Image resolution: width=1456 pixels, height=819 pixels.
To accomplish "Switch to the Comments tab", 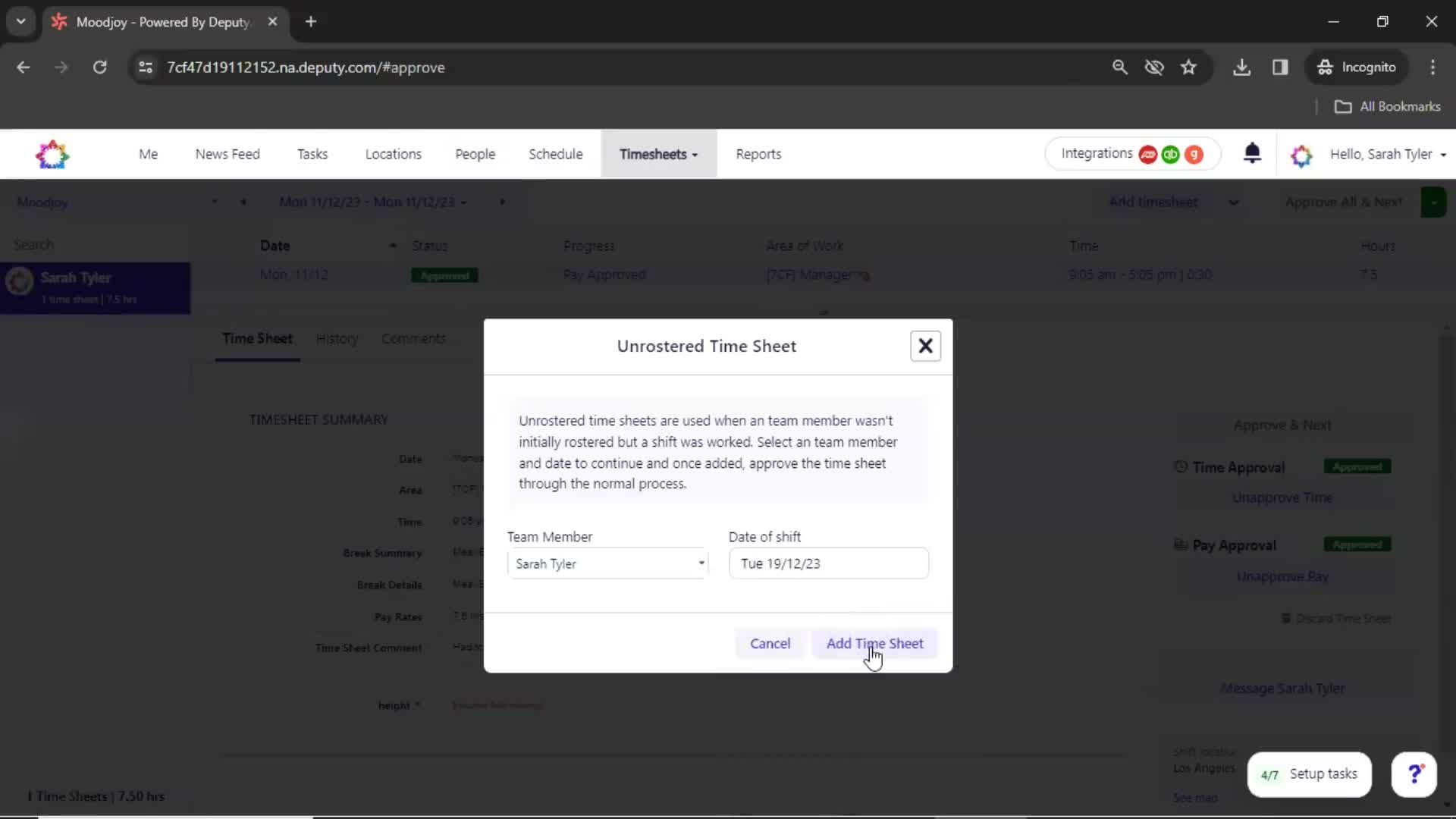I will (x=413, y=338).
